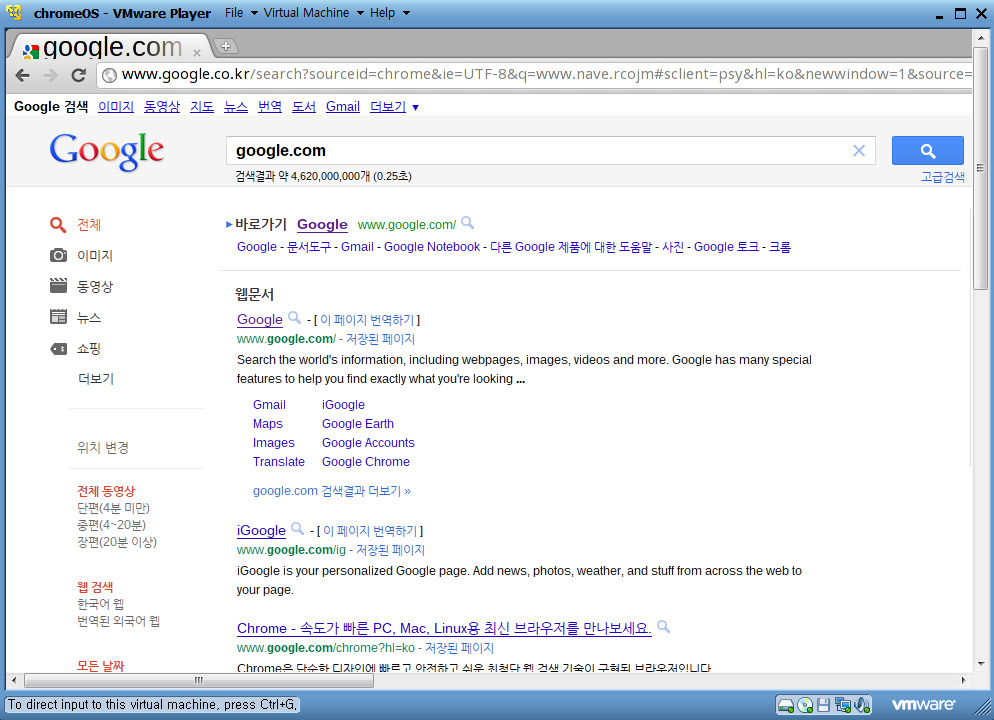Image resolution: width=994 pixels, height=720 pixels.
Task: Open the 더보기 dropdown in Google navigation bar
Action: 395,106
